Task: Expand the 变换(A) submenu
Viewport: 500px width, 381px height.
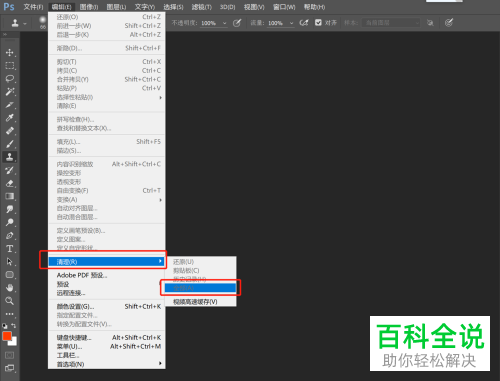Action: 107,200
